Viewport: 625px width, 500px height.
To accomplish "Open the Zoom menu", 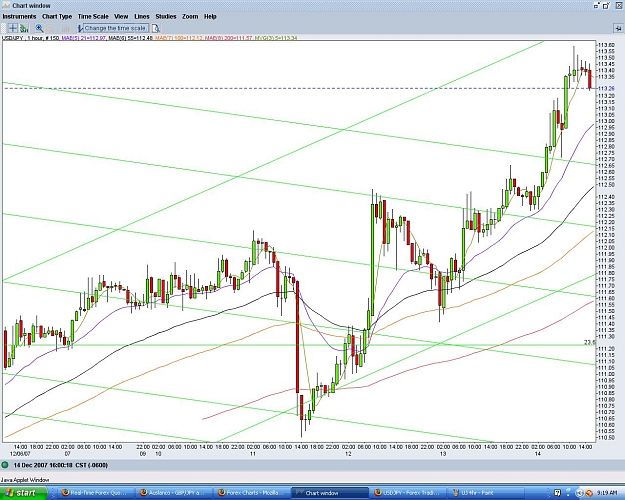I will 190,17.
